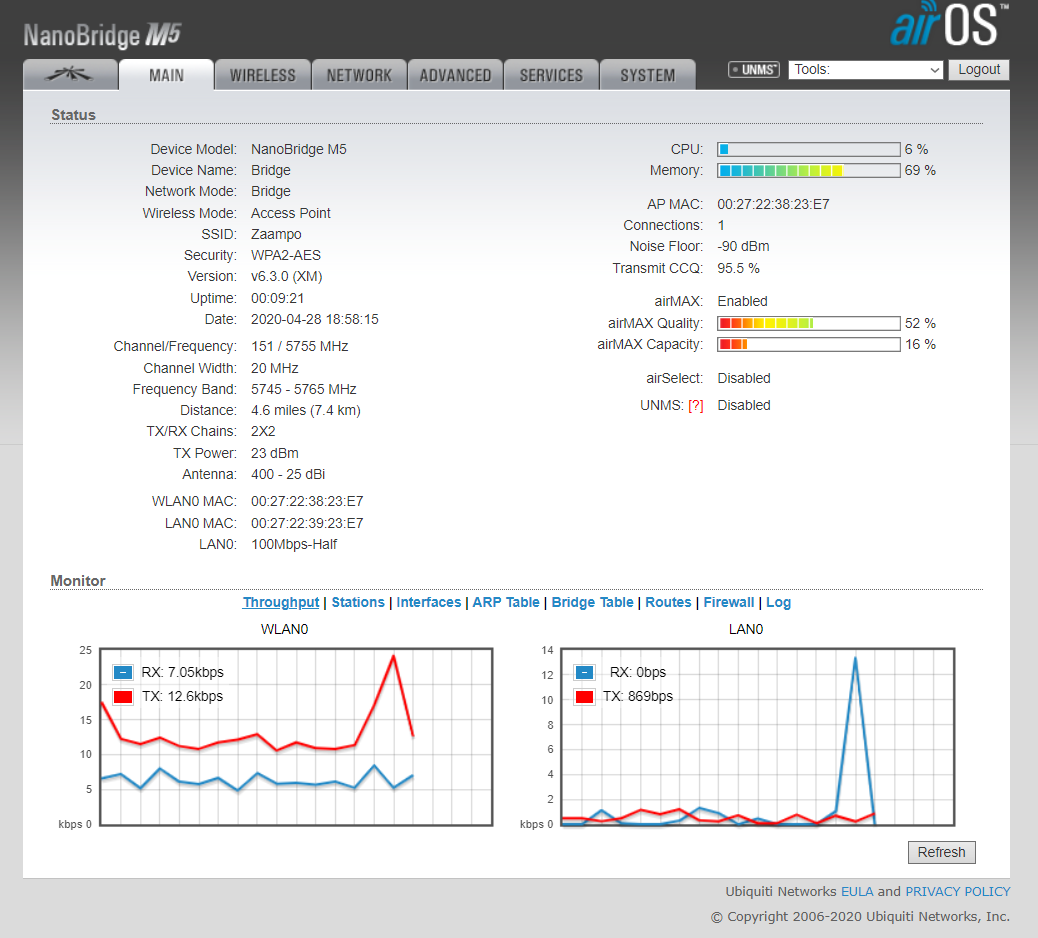
Task: Click WLAN0 MAC value 00:27:22:38:23:E7
Action: pos(307,502)
